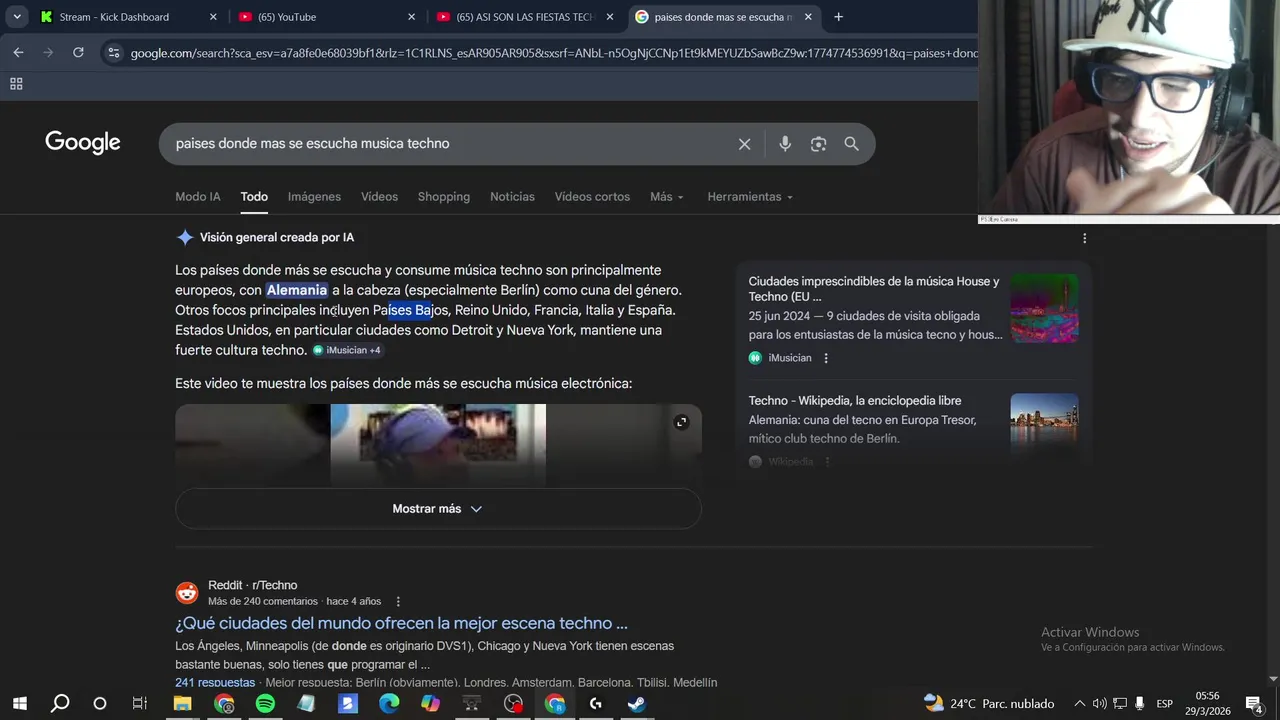Open File Explorer from taskbar
Screen dimensions: 1280x720
pyautogui.click(x=182, y=704)
